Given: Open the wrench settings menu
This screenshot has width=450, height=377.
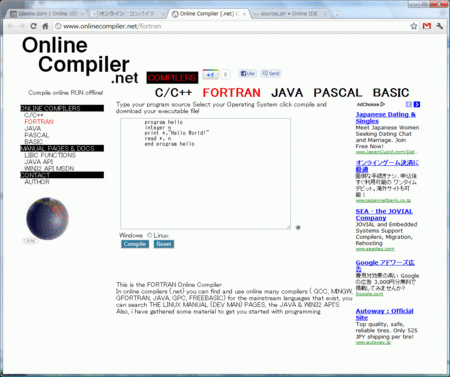Looking at the screenshot, I should (x=440, y=26).
